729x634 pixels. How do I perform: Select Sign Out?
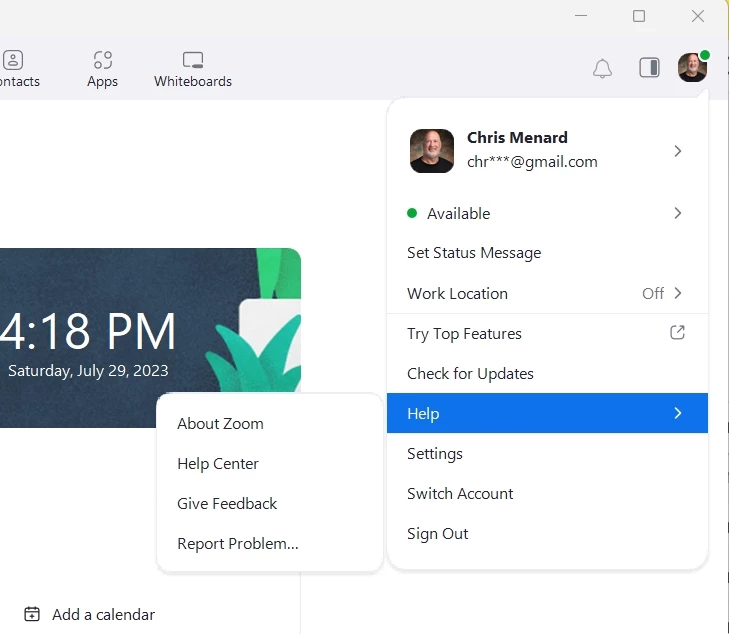(x=547, y=533)
